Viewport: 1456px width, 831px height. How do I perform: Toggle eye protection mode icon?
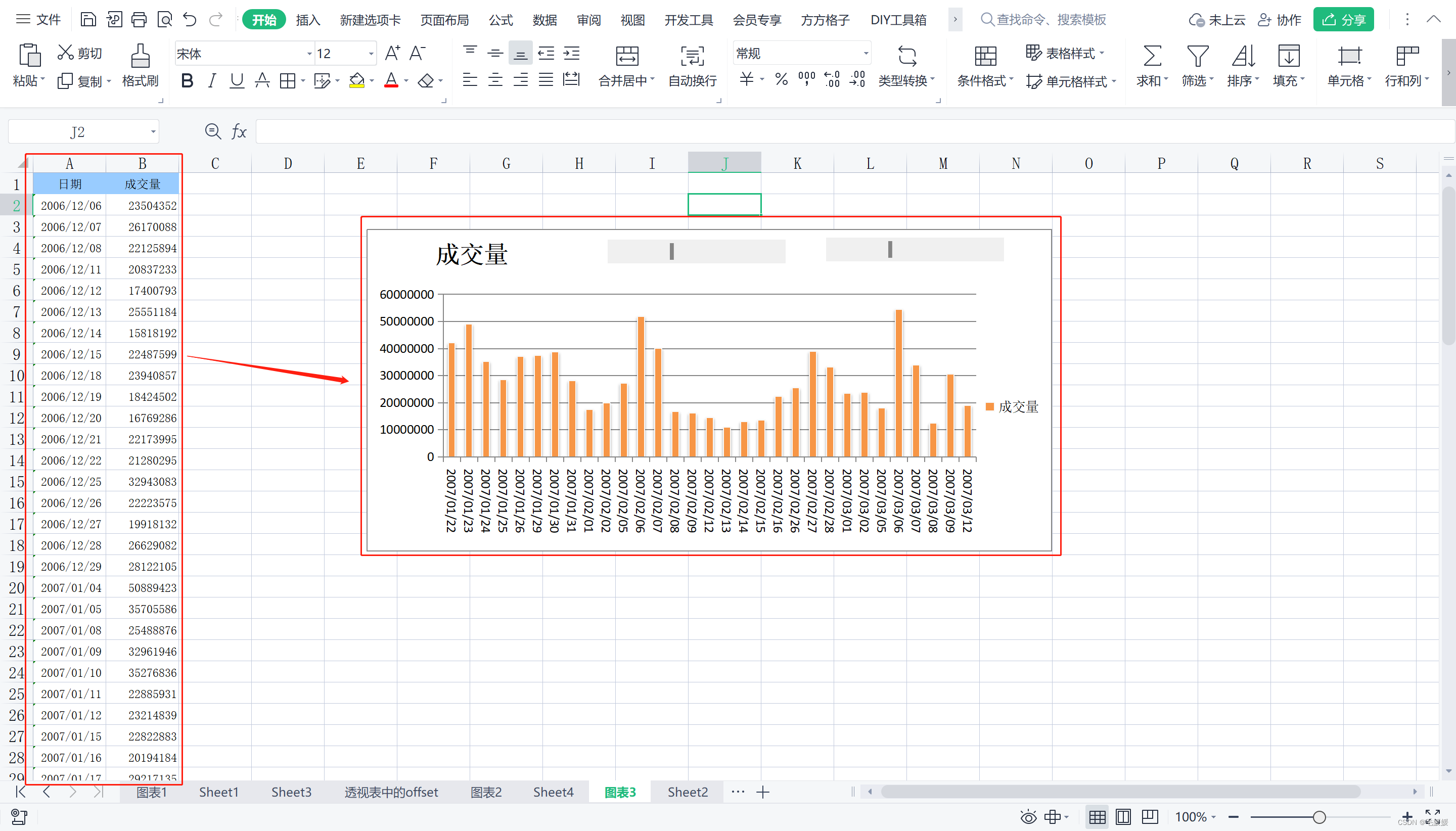tap(1028, 817)
